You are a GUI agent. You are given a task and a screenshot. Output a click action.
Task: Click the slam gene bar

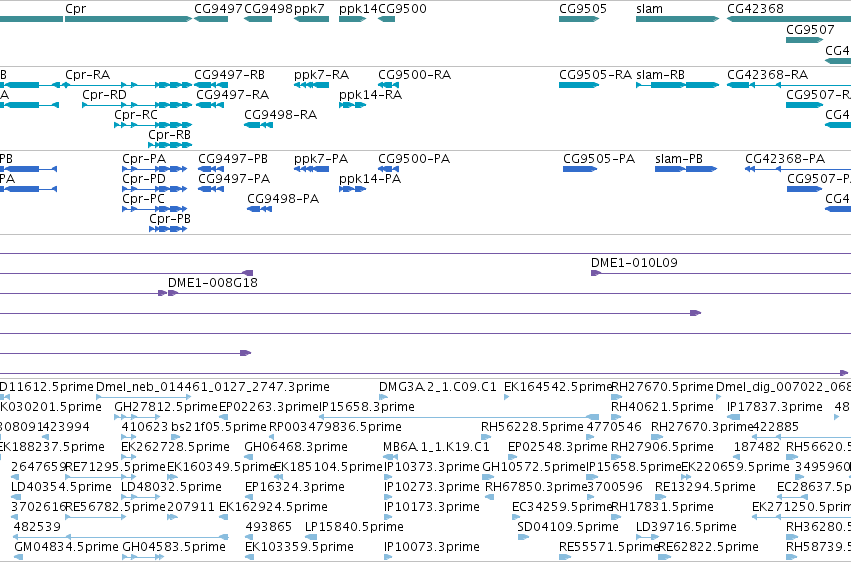pyautogui.click(x=677, y=19)
